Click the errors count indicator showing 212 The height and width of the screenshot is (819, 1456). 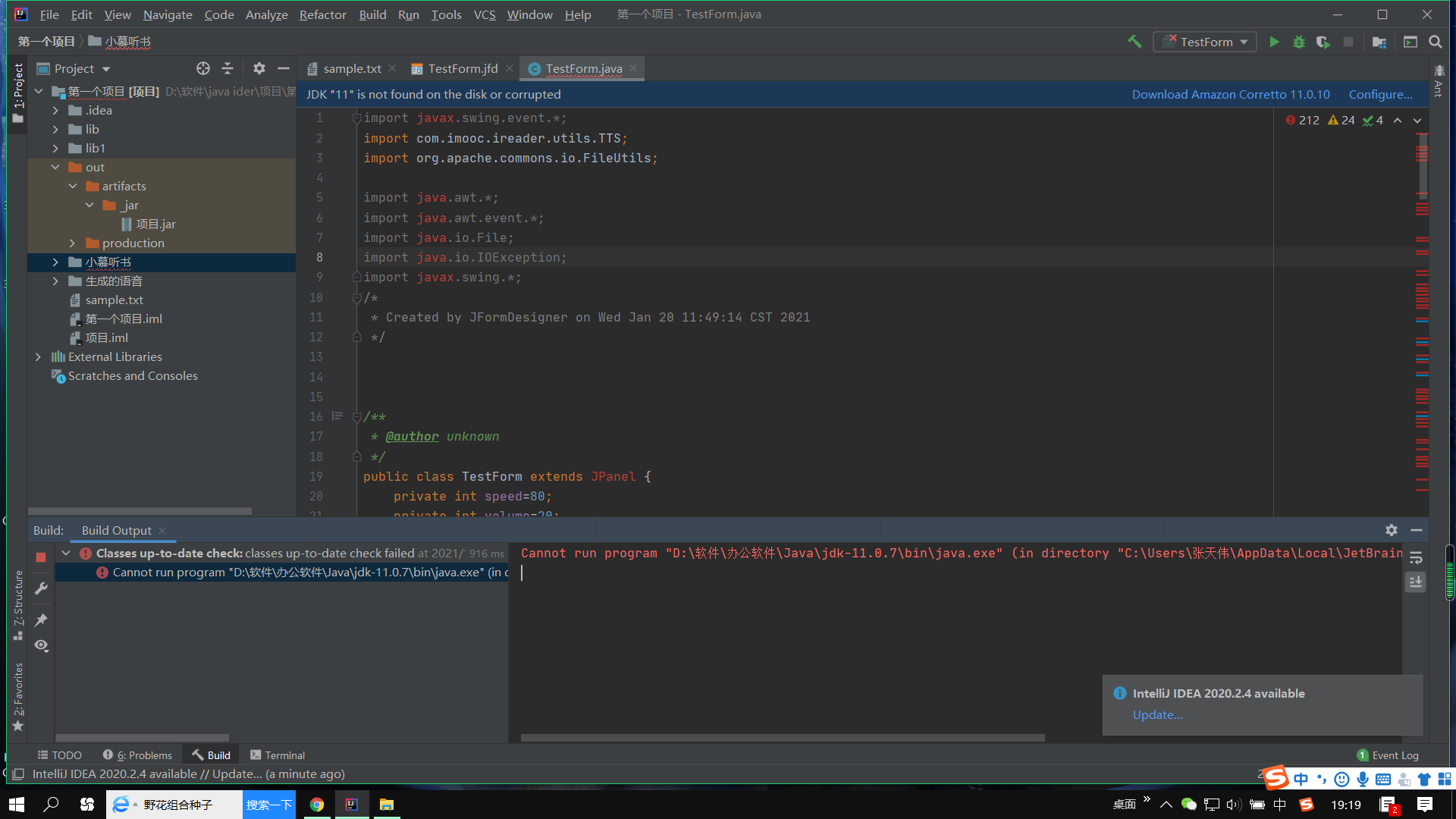click(x=1303, y=121)
